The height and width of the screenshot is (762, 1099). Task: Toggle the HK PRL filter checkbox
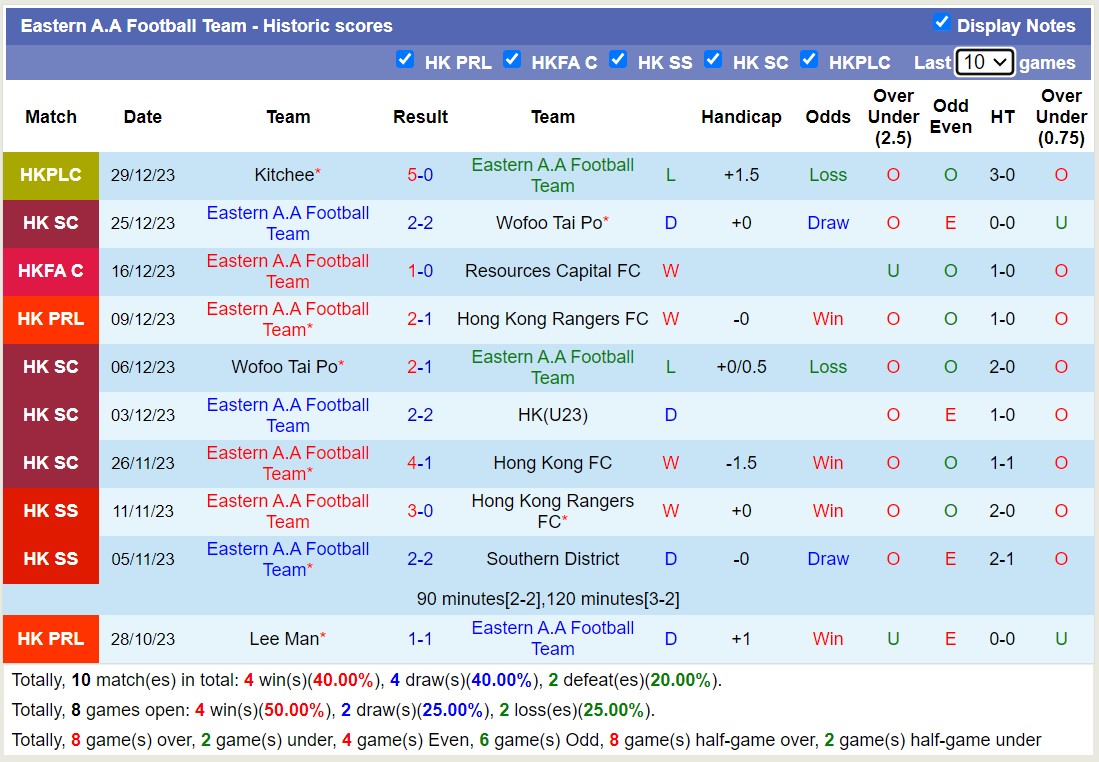pos(405,60)
